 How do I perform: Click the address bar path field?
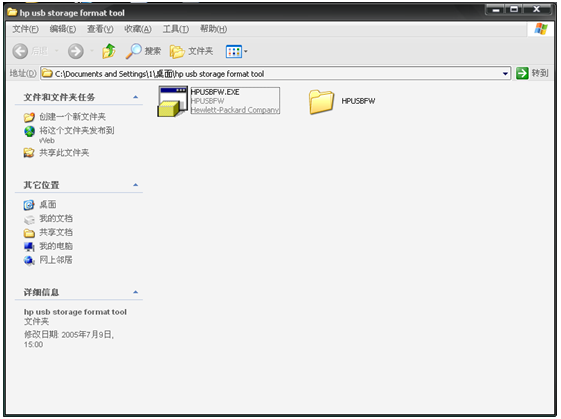click(275, 74)
